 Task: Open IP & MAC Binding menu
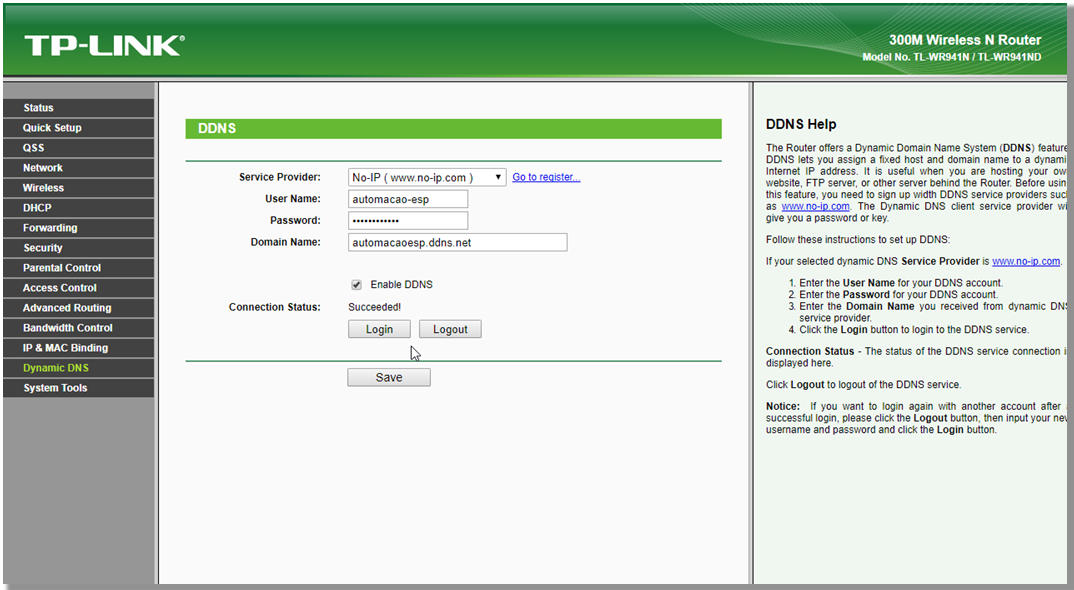(x=78, y=347)
